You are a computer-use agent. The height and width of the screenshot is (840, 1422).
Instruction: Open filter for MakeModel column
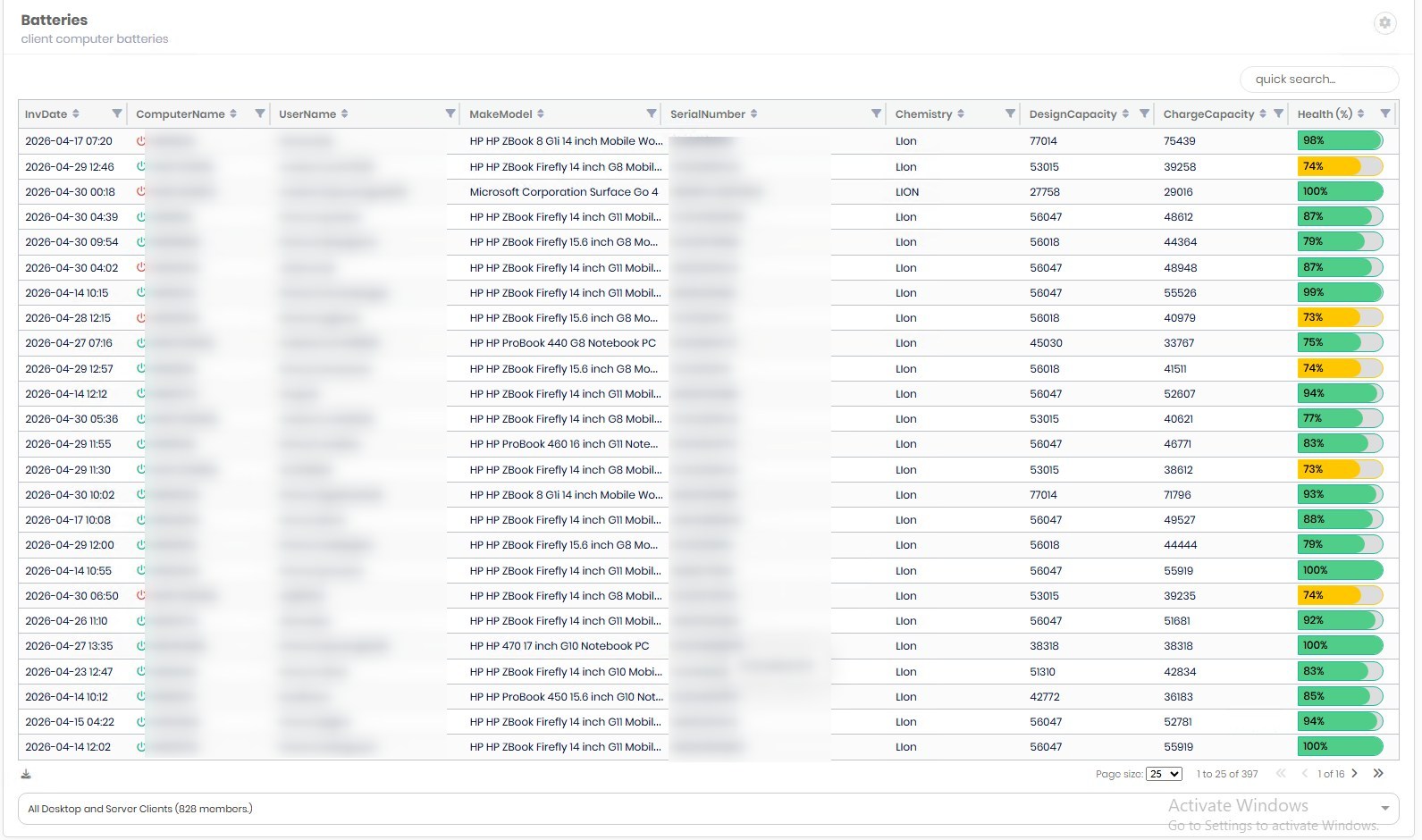652,113
